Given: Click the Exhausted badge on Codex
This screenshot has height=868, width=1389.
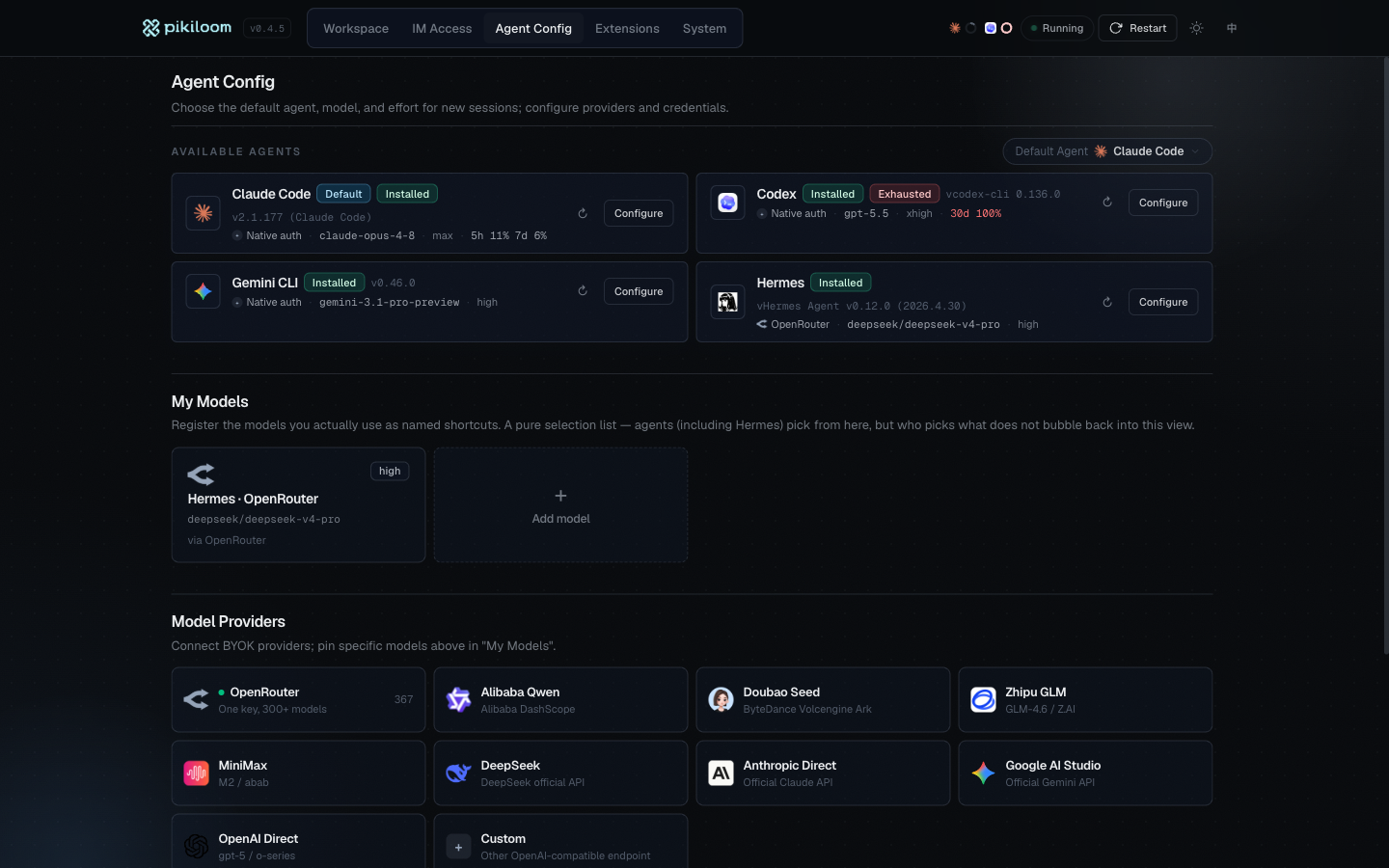Looking at the screenshot, I should pyautogui.click(x=905, y=194).
